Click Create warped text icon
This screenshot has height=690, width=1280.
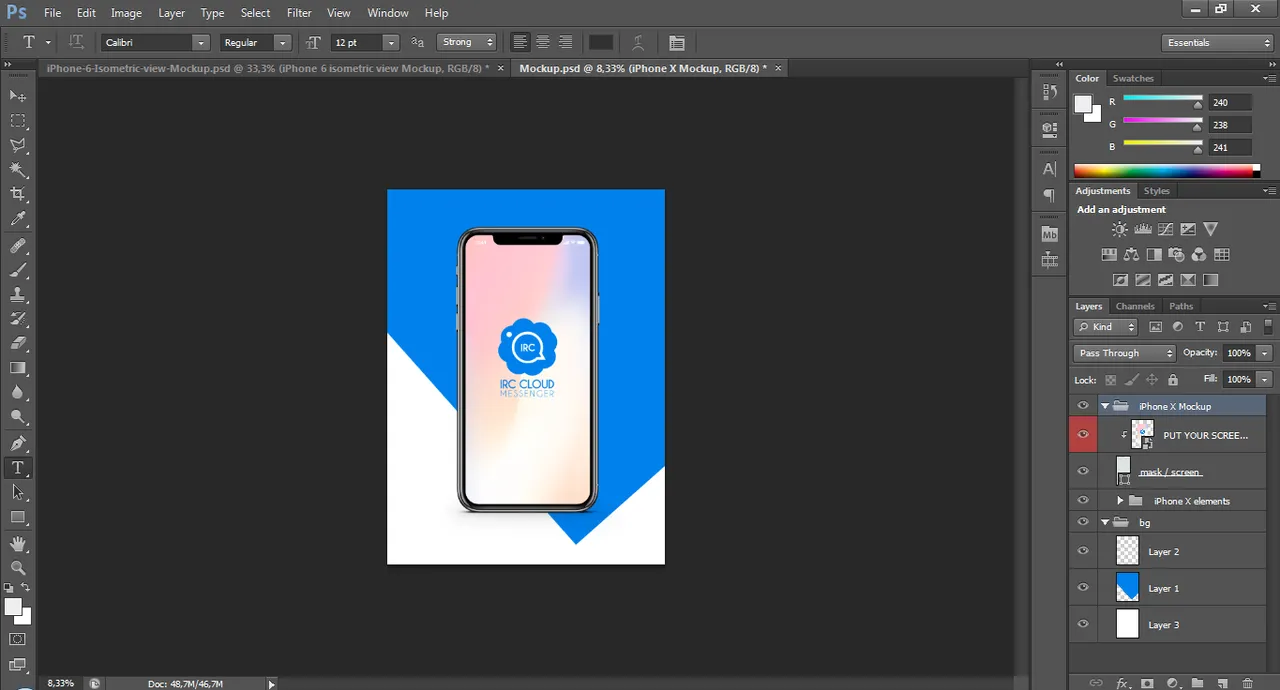pos(638,43)
